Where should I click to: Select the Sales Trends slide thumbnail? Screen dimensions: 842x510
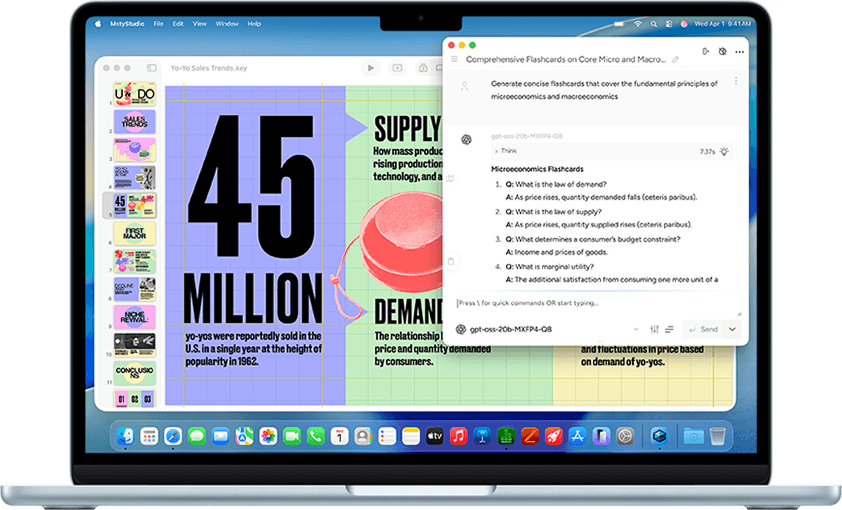tap(134, 122)
